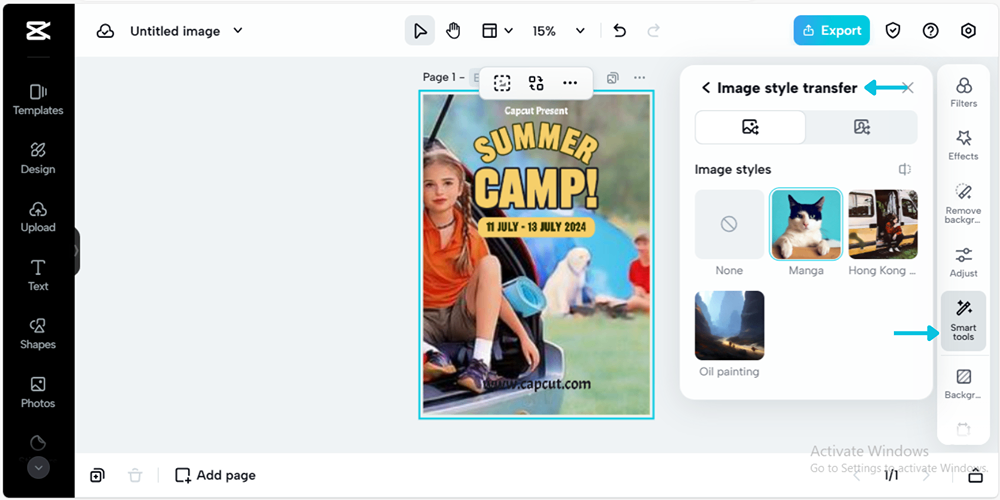
Task: Open the Design panel
Action: (38, 159)
